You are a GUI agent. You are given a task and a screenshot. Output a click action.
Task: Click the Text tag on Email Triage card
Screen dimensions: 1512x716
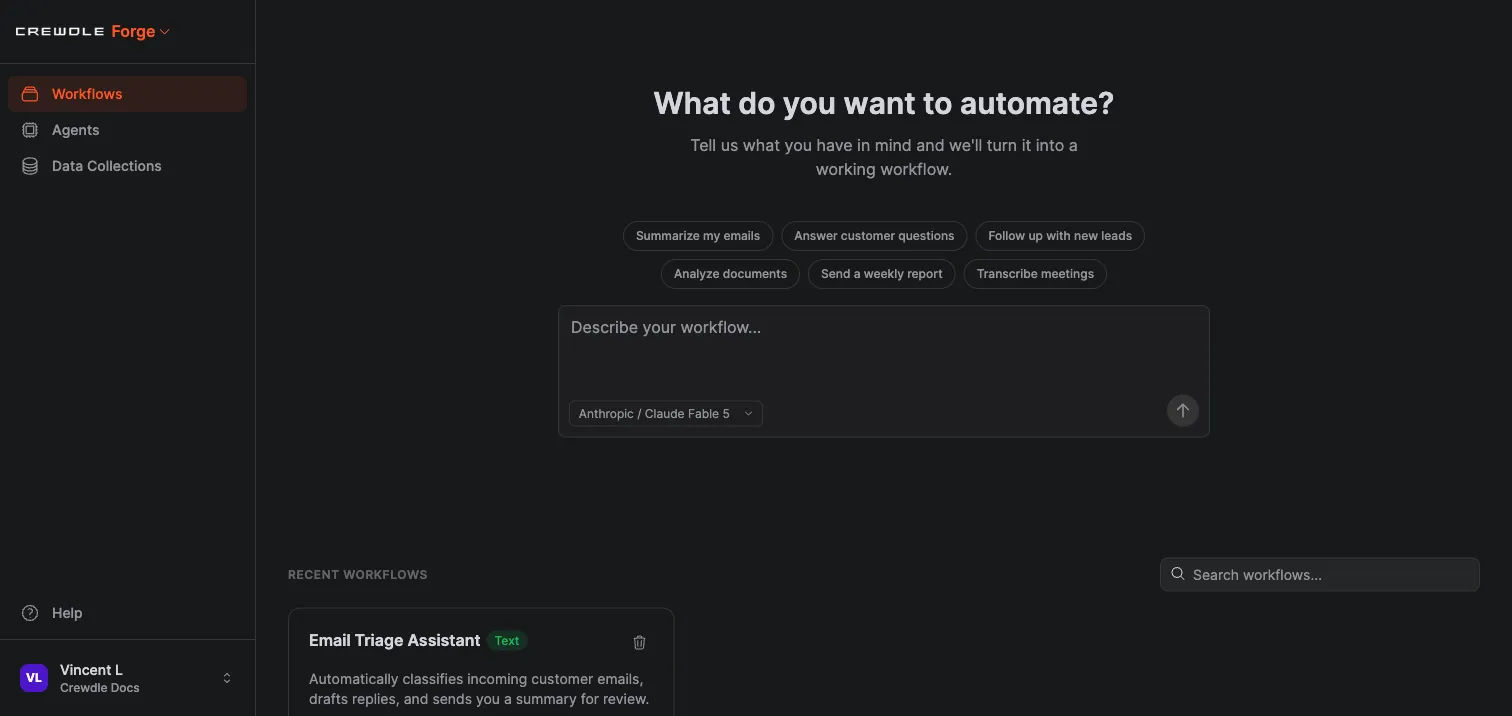(507, 641)
